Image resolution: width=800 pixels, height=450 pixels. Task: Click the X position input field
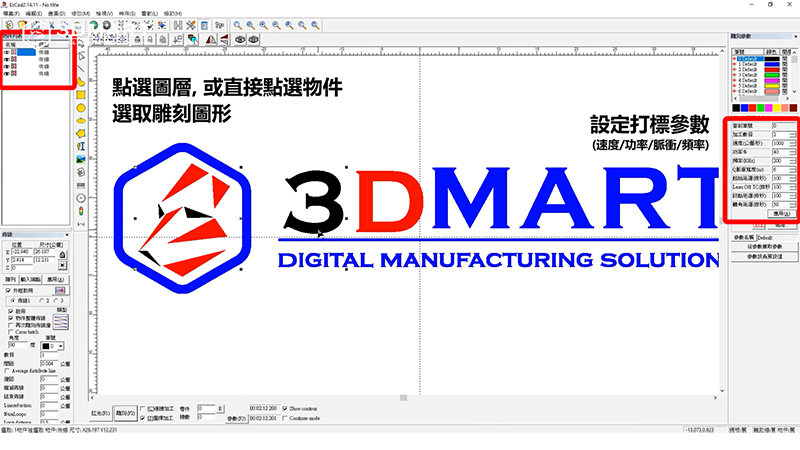(19, 250)
